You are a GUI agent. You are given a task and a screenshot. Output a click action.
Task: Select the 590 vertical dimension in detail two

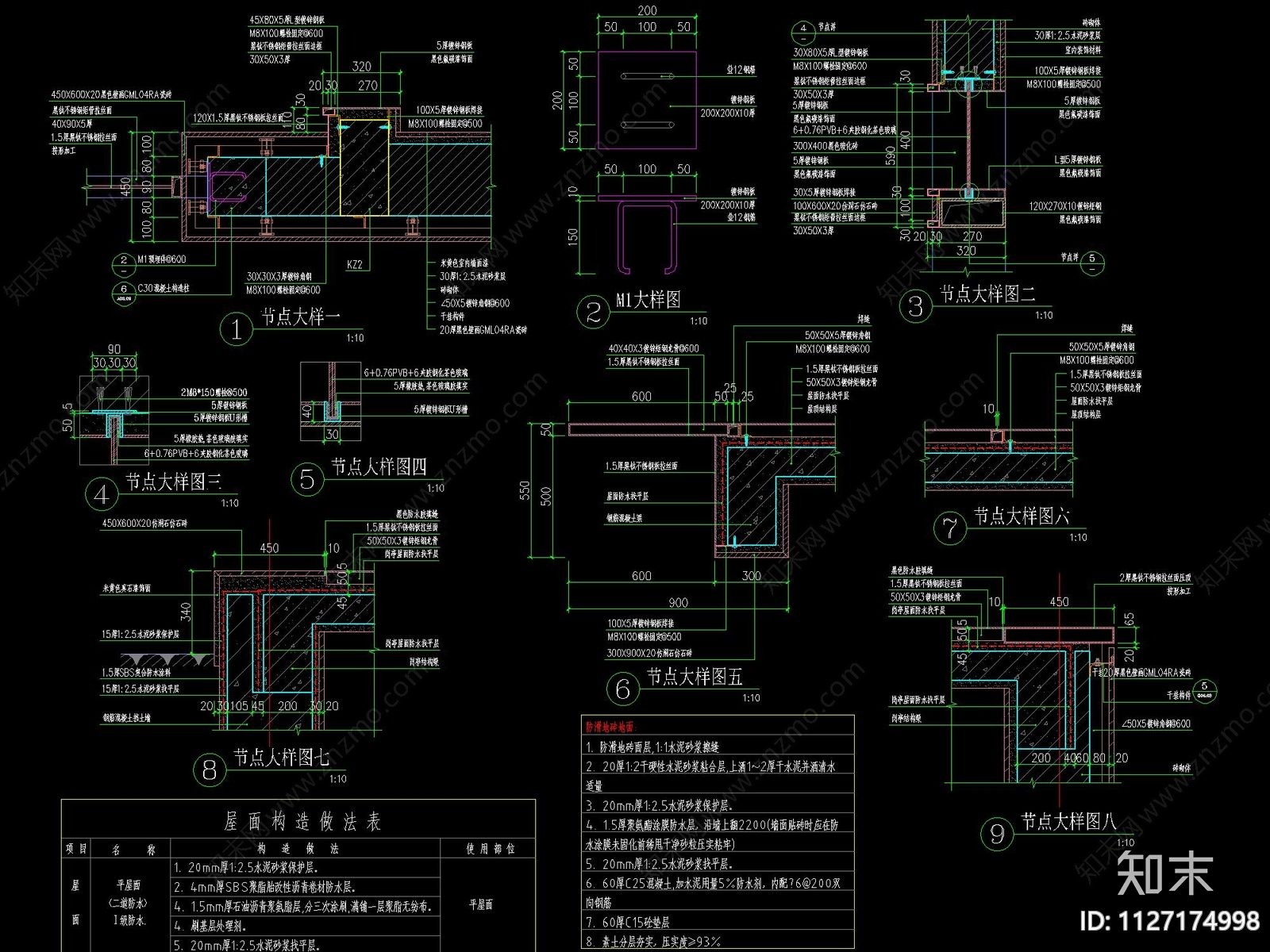(891, 156)
